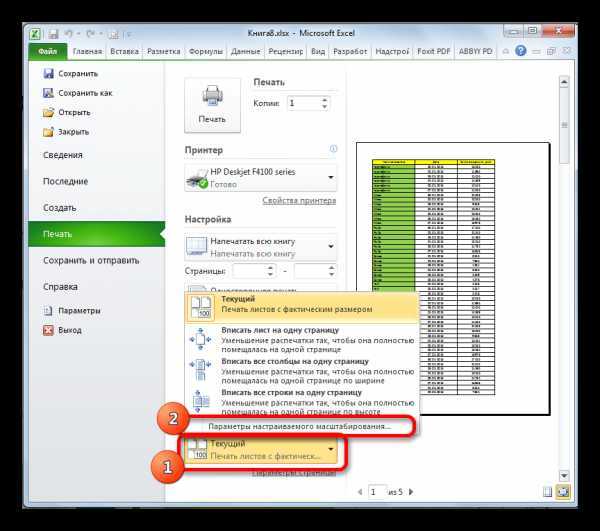Open the Справка section
The width and height of the screenshot is (600, 531).
[60, 287]
